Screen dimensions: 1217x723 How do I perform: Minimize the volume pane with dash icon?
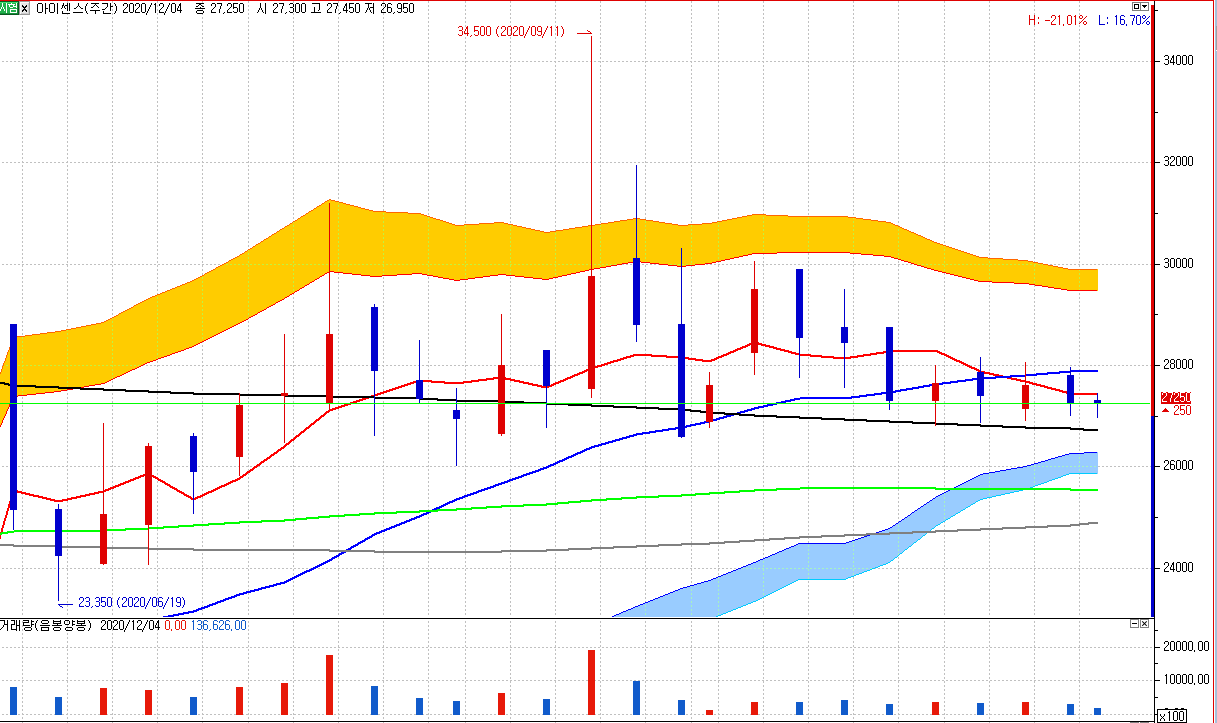[x=1135, y=624]
